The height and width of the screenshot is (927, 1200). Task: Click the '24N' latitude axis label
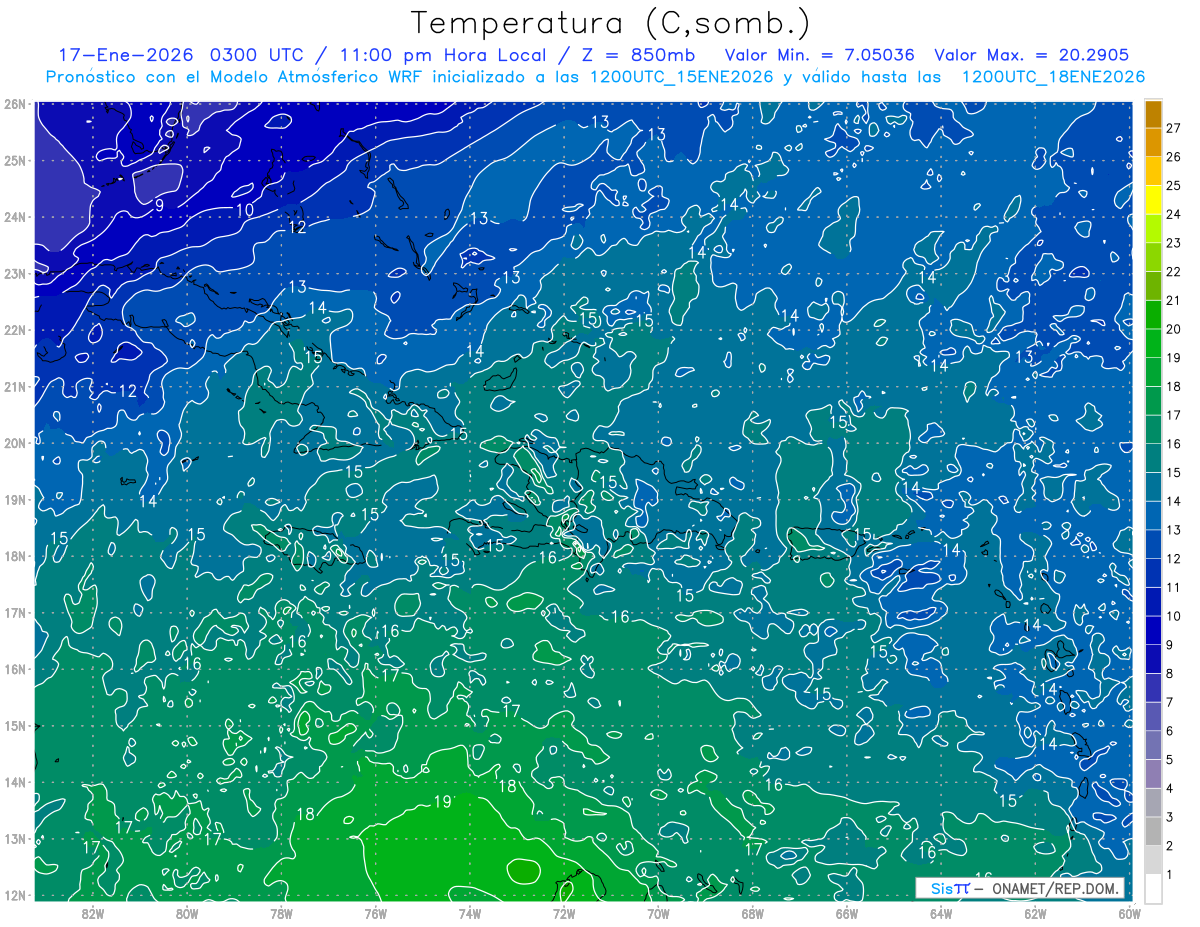click(x=15, y=217)
